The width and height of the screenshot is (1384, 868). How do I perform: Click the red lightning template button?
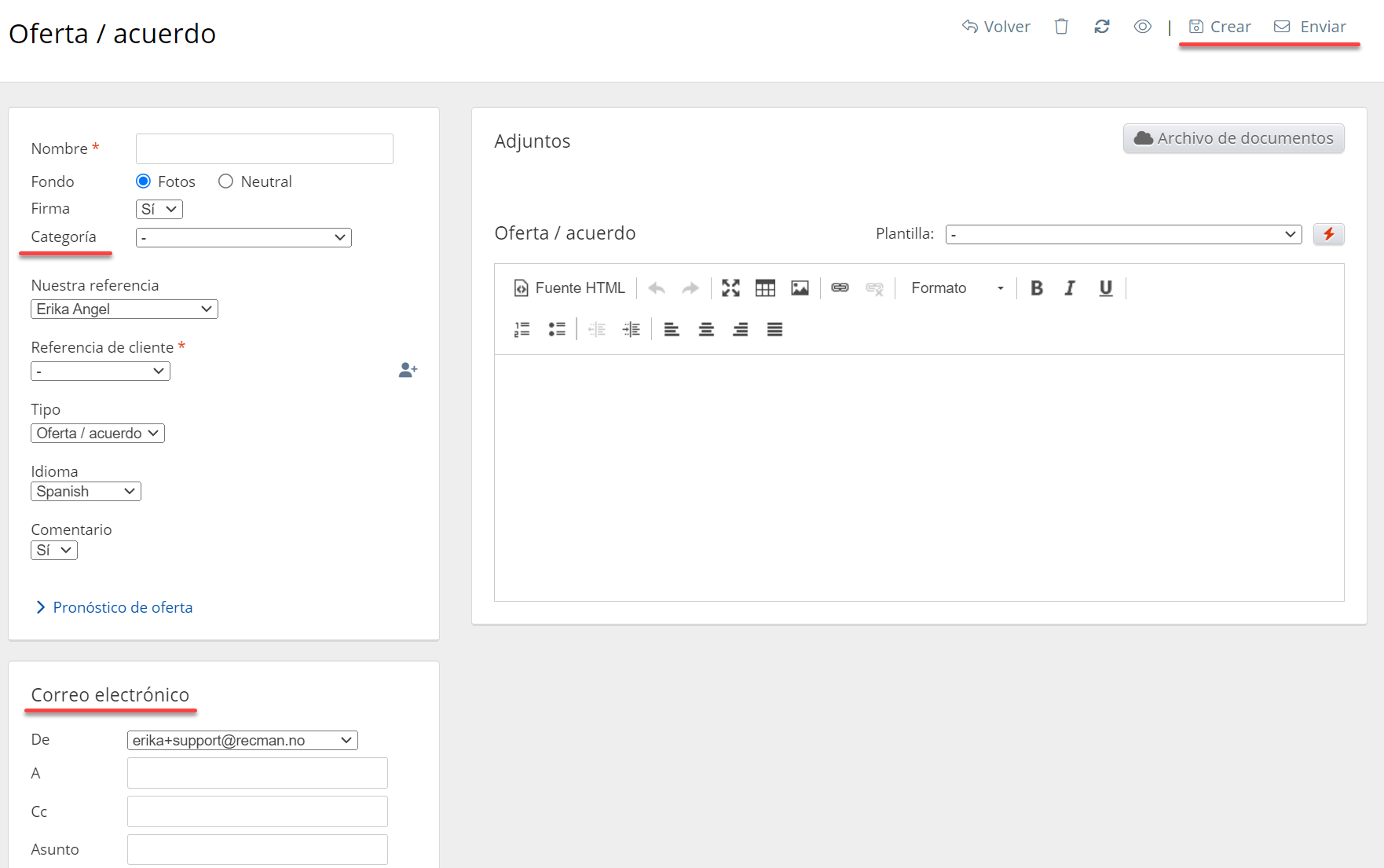click(1328, 234)
